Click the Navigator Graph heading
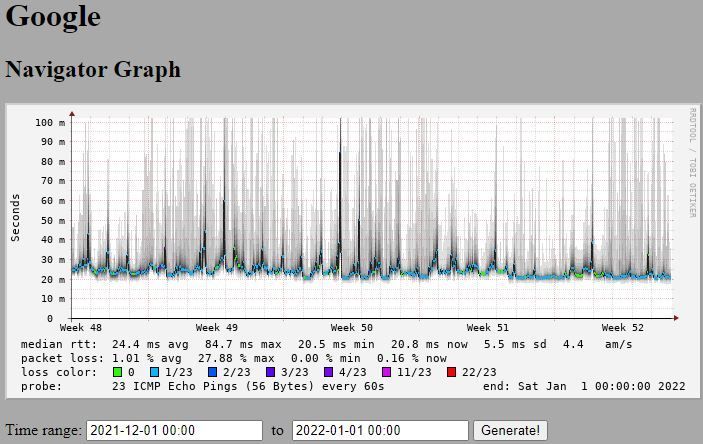 point(93,70)
